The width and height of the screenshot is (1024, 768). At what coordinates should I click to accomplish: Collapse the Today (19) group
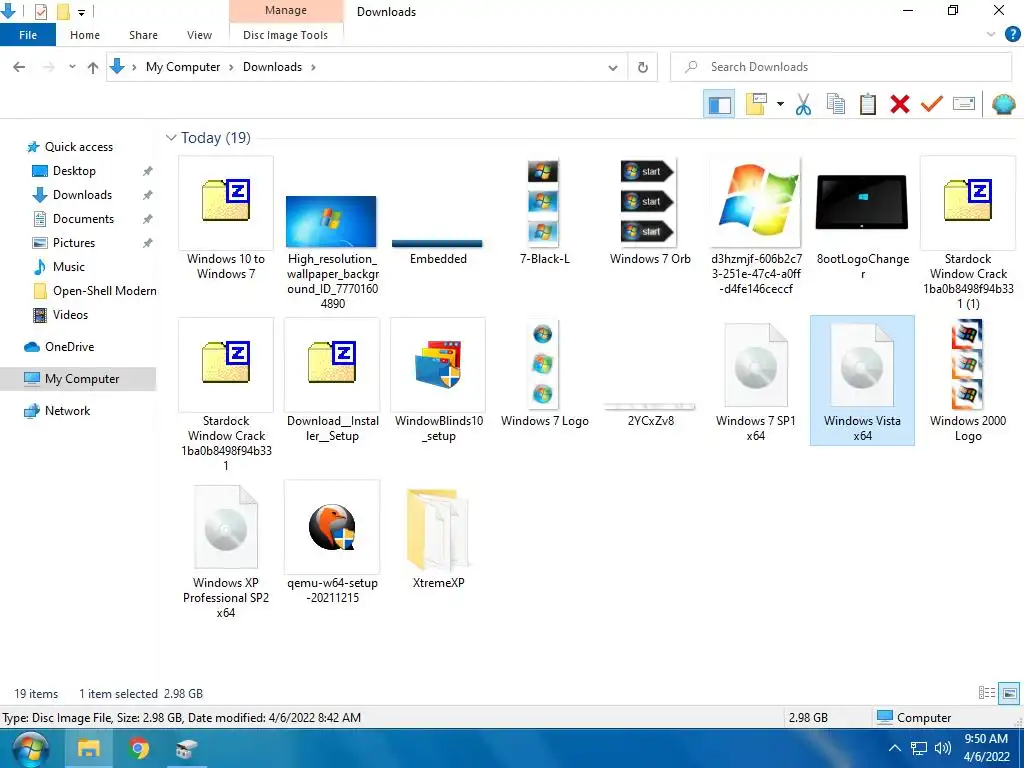tap(171, 138)
